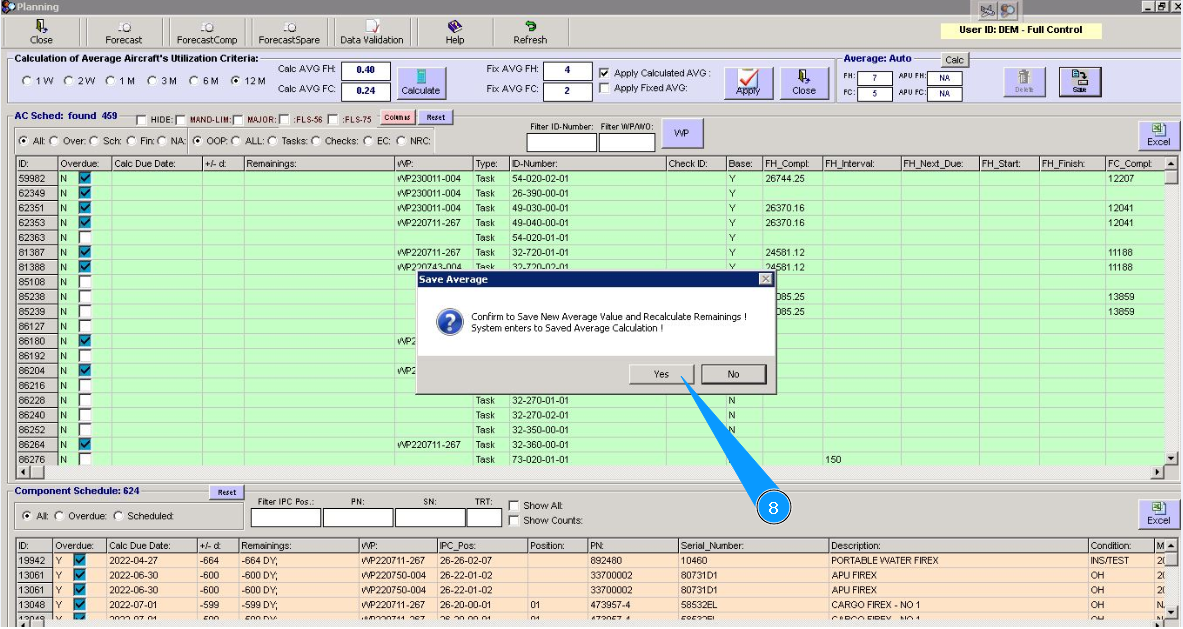Toggle overdue checkbox for ID 86264

pos(84,444)
